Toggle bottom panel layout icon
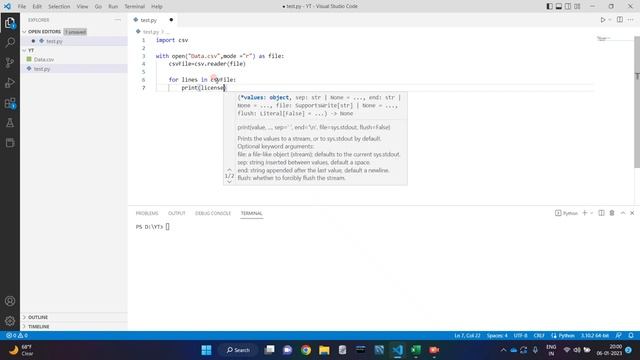This screenshot has width=640, height=360. tap(559, 7)
